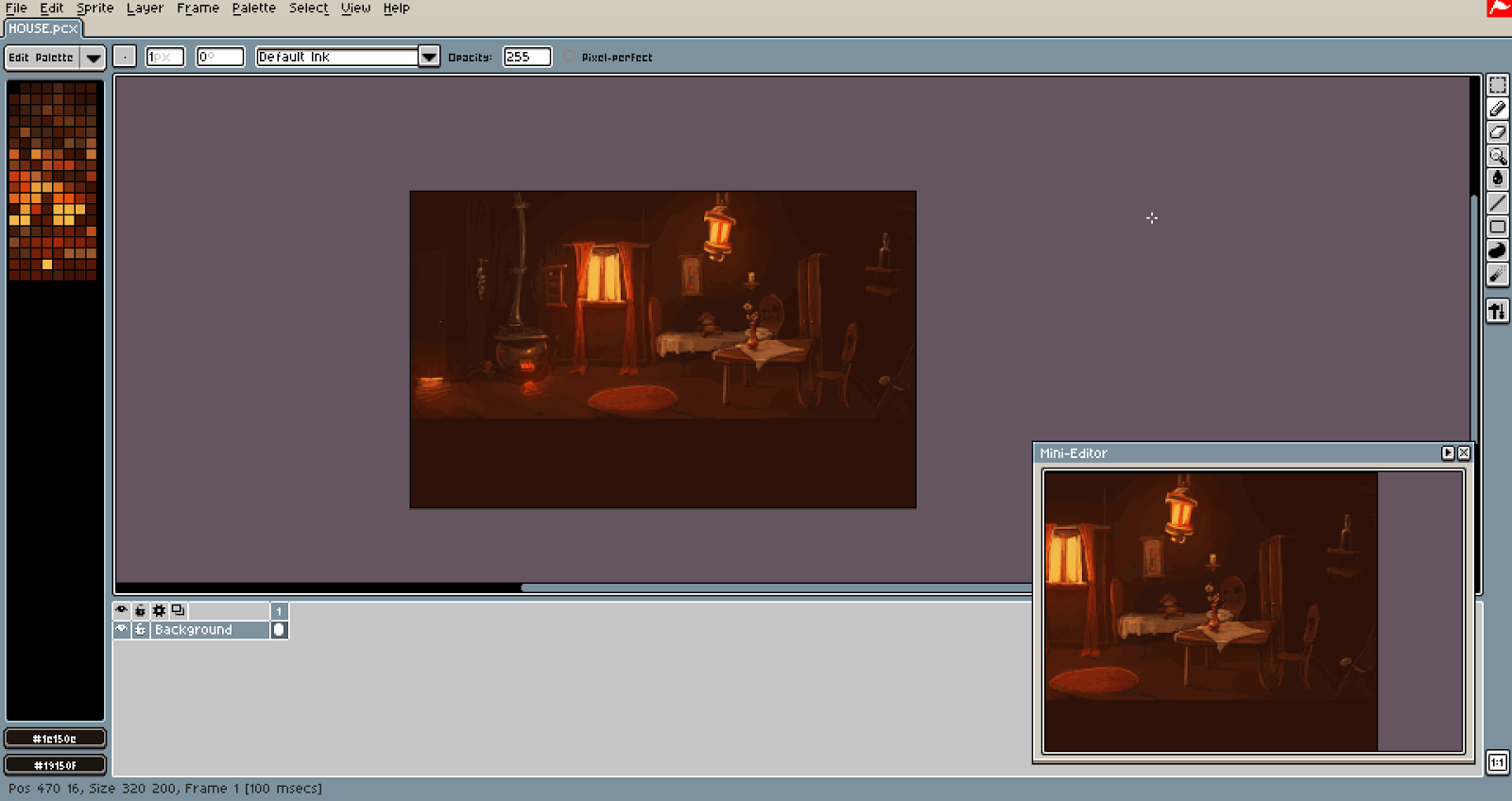Select frame 1 header in timeline

(279, 611)
